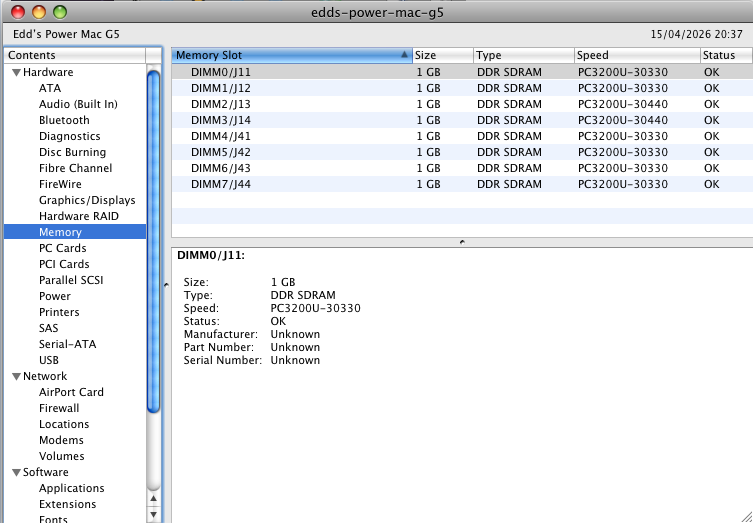The image size is (753, 523).
Task: Select the DIMM3/J14 memory row
Action: pyautogui.click(x=462, y=120)
